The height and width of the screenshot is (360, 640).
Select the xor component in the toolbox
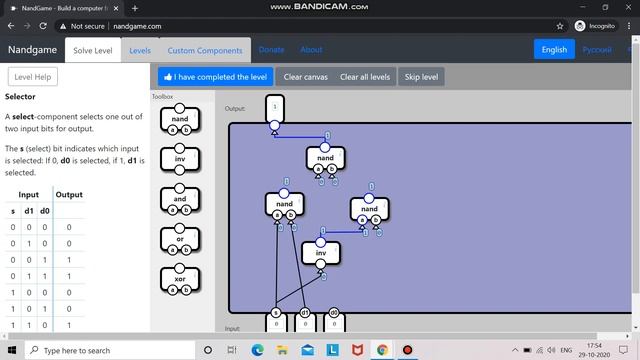[x=180, y=279]
